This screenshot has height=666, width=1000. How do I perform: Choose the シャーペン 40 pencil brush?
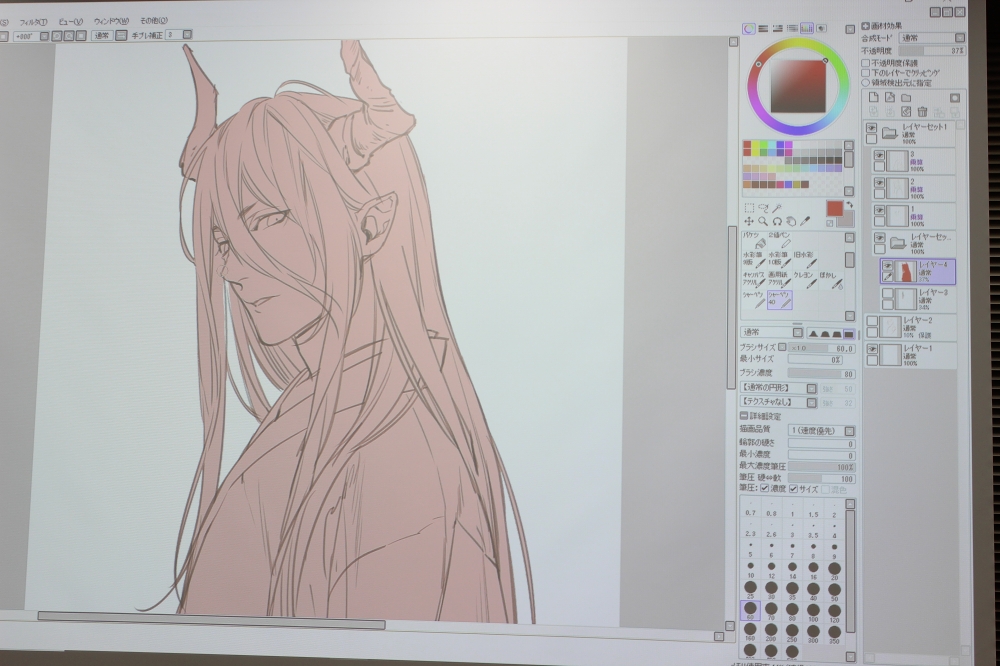(x=779, y=300)
